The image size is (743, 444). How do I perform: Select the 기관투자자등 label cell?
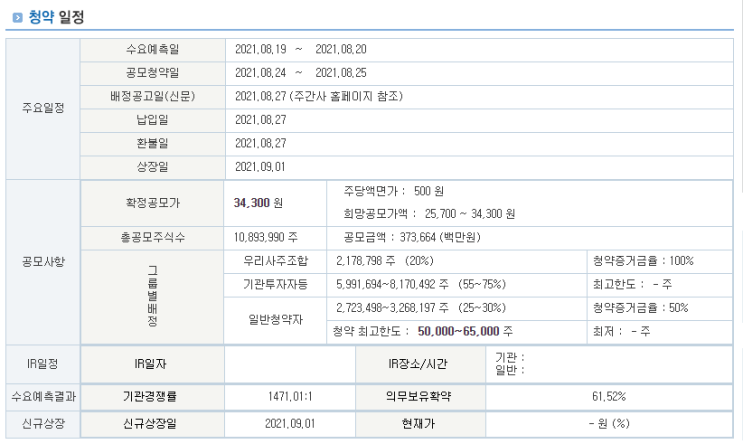pyautogui.click(x=275, y=285)
